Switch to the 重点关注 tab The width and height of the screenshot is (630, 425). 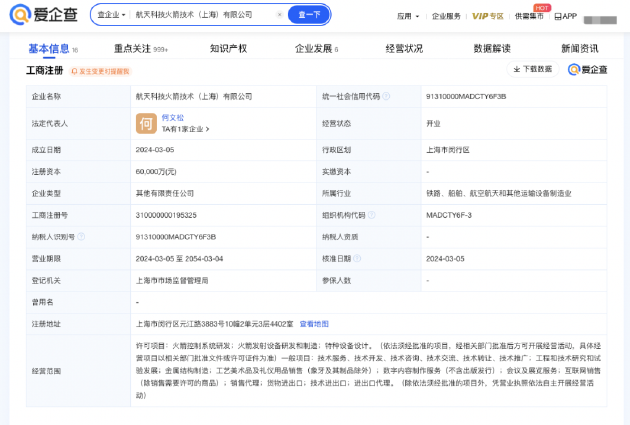pyautogui.click(x=141, y=49)
